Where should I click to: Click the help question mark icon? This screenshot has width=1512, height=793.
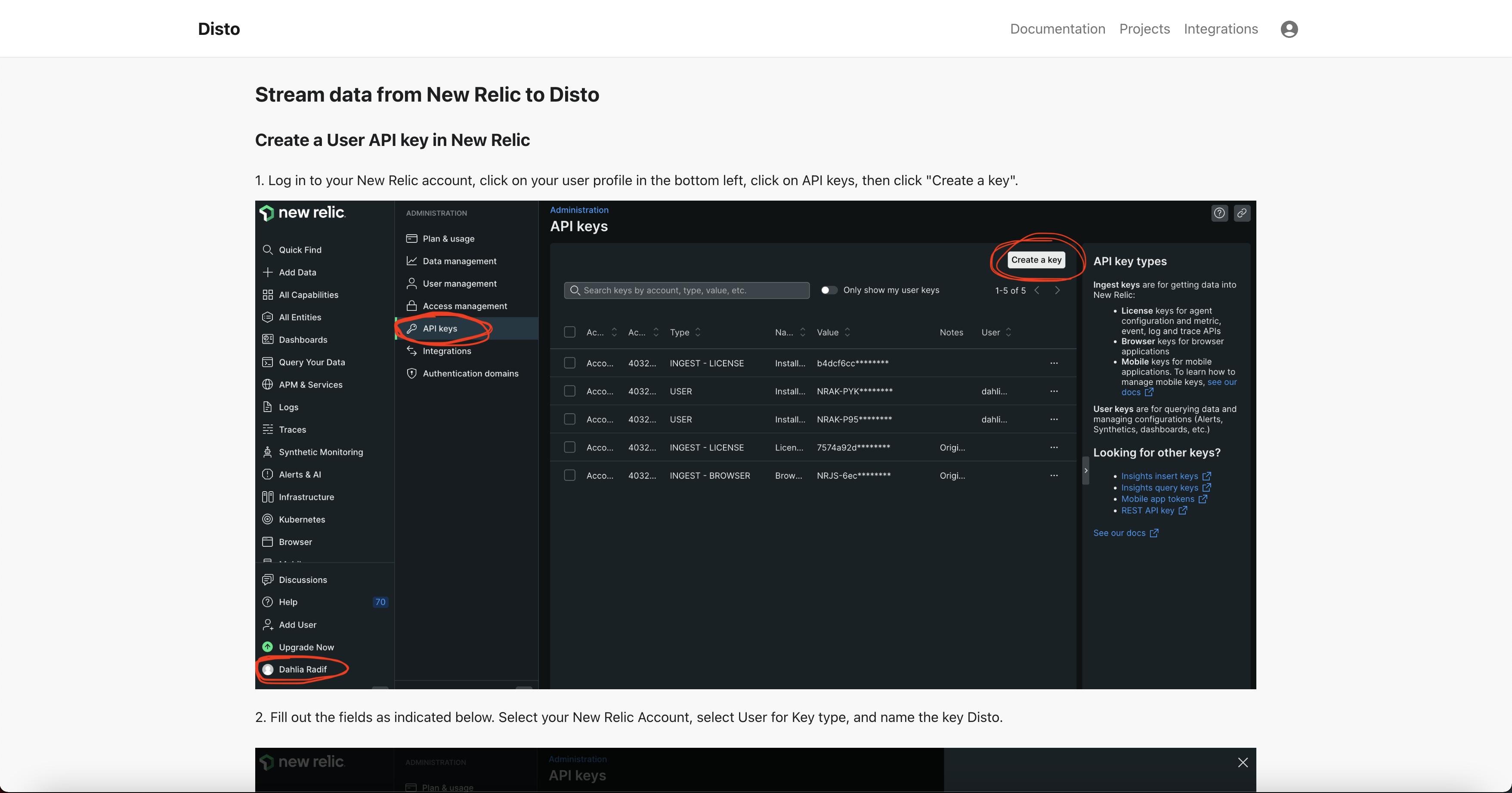(x=1219, y=213)
